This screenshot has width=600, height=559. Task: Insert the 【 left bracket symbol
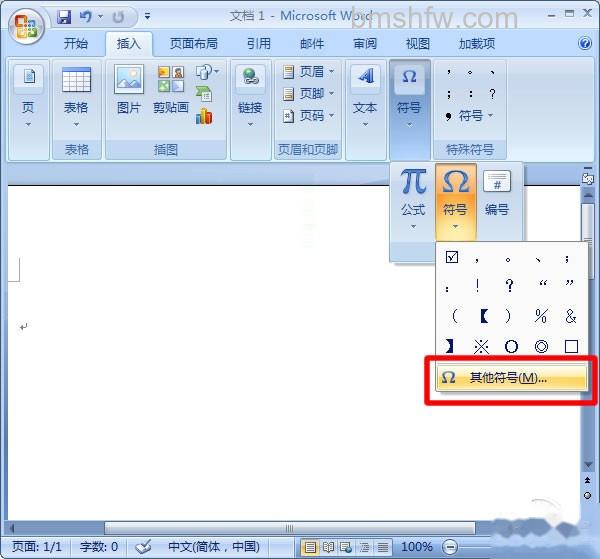click(484, 316)
